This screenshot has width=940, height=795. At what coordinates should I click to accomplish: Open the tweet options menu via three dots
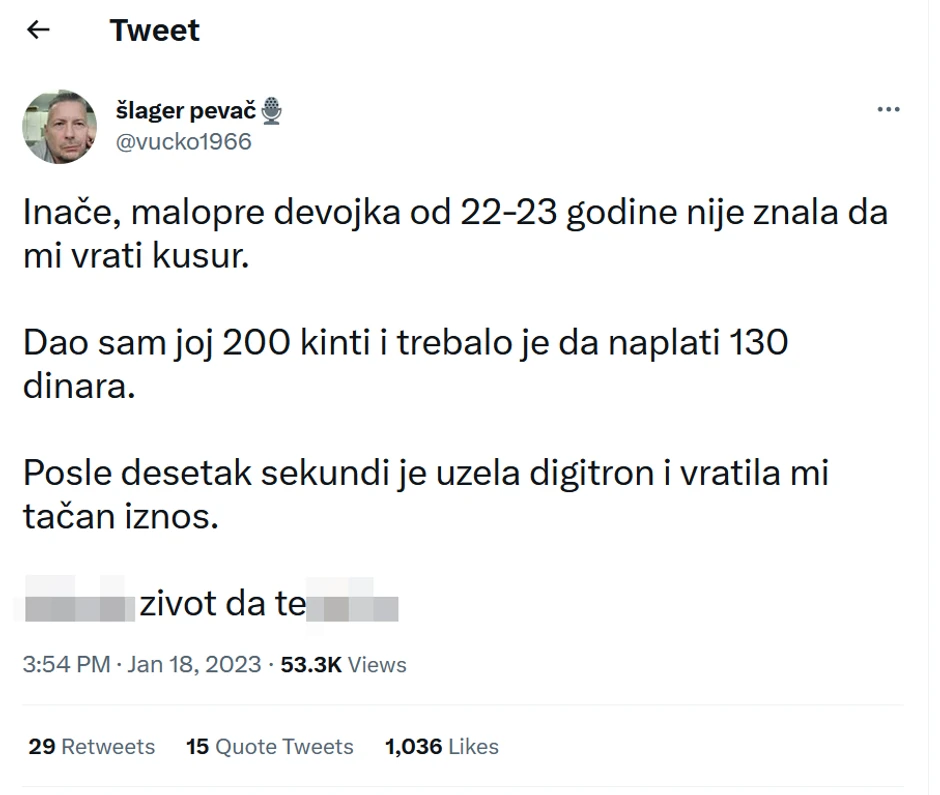[888, 108]
